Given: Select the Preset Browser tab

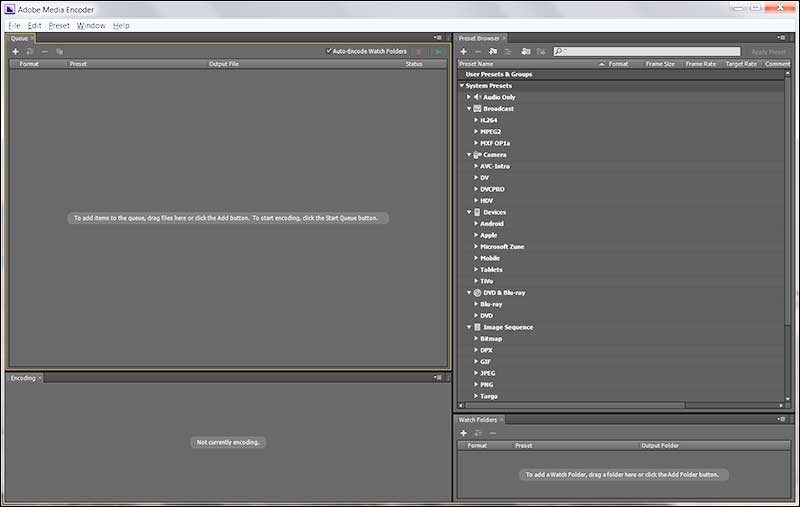Looking at the screenshot, I should click(479, 38).
